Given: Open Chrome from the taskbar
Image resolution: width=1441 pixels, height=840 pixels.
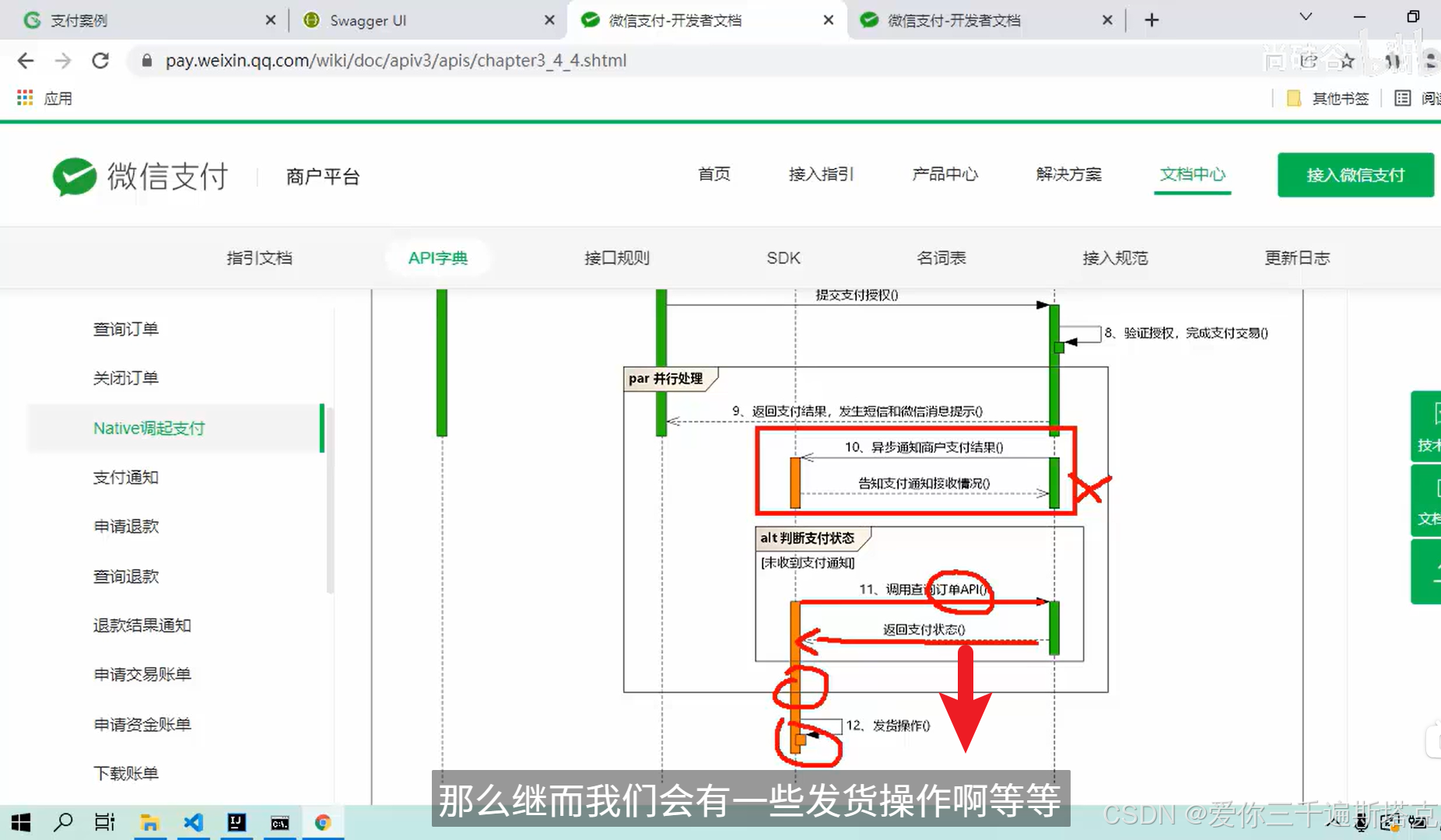Looking at the screenshot, I should (x=323, y=822).
